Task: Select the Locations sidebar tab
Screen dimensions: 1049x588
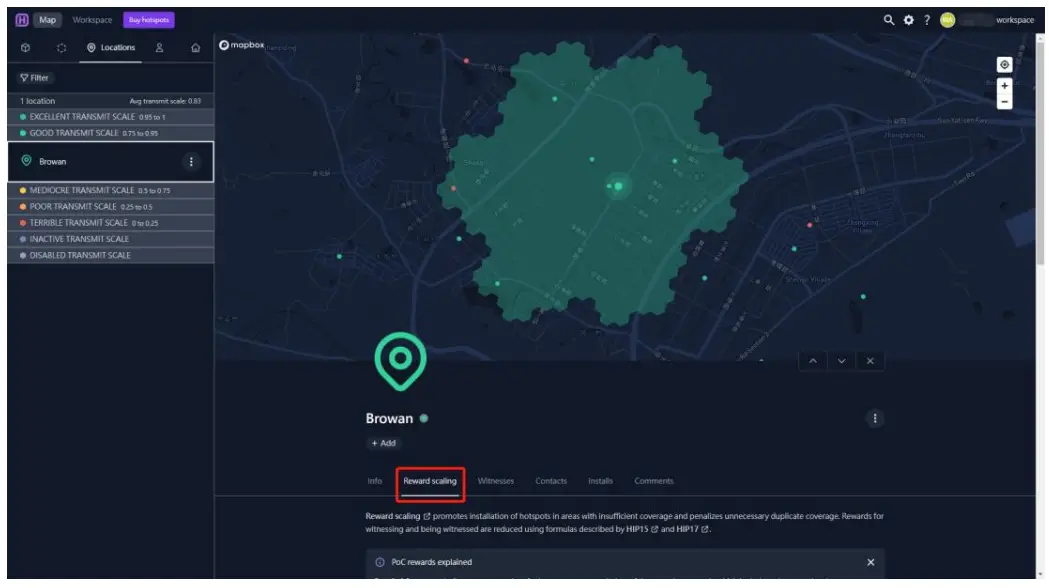Action: (110, 48)
